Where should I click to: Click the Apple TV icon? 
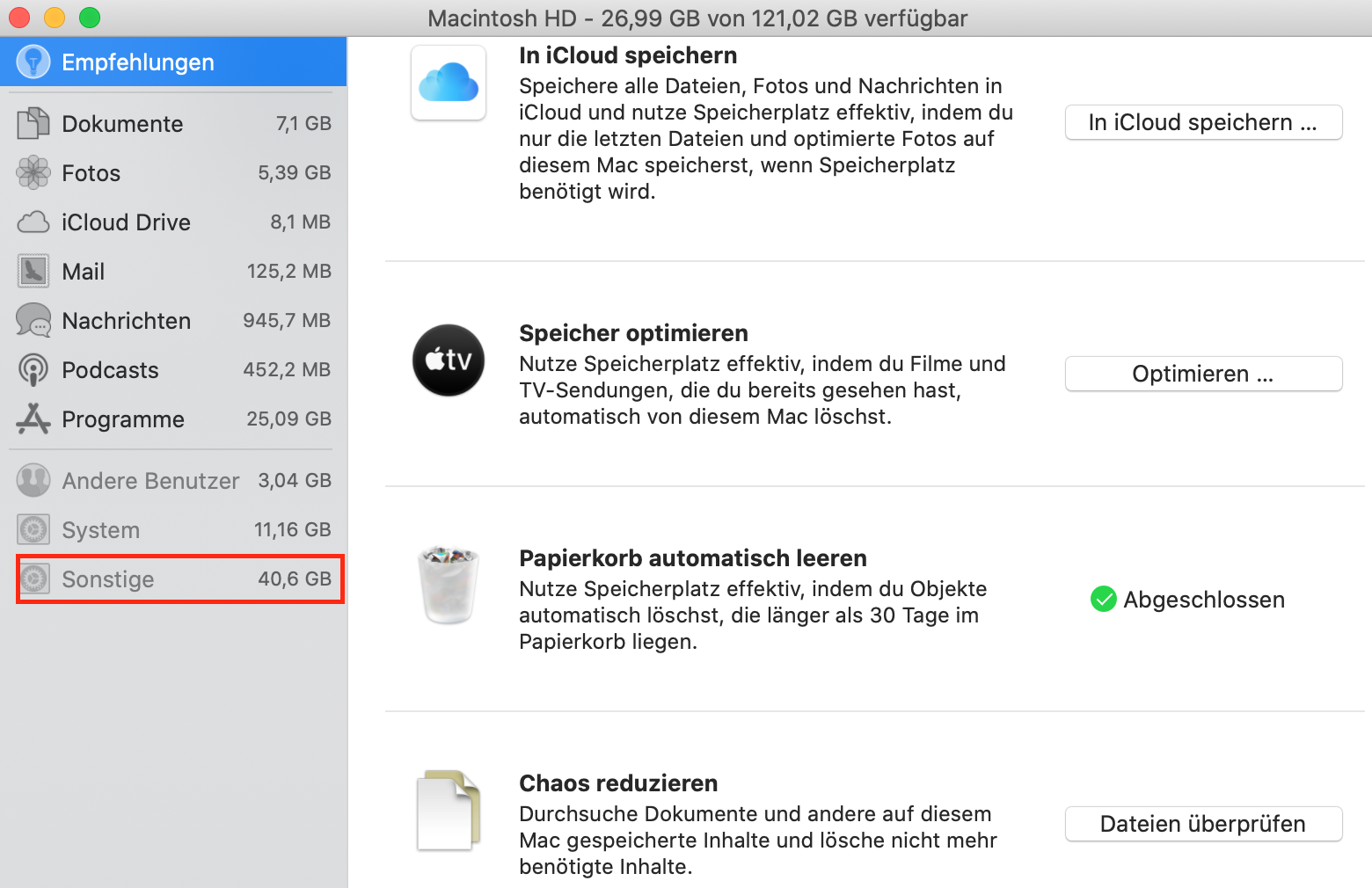click(449, 360)
